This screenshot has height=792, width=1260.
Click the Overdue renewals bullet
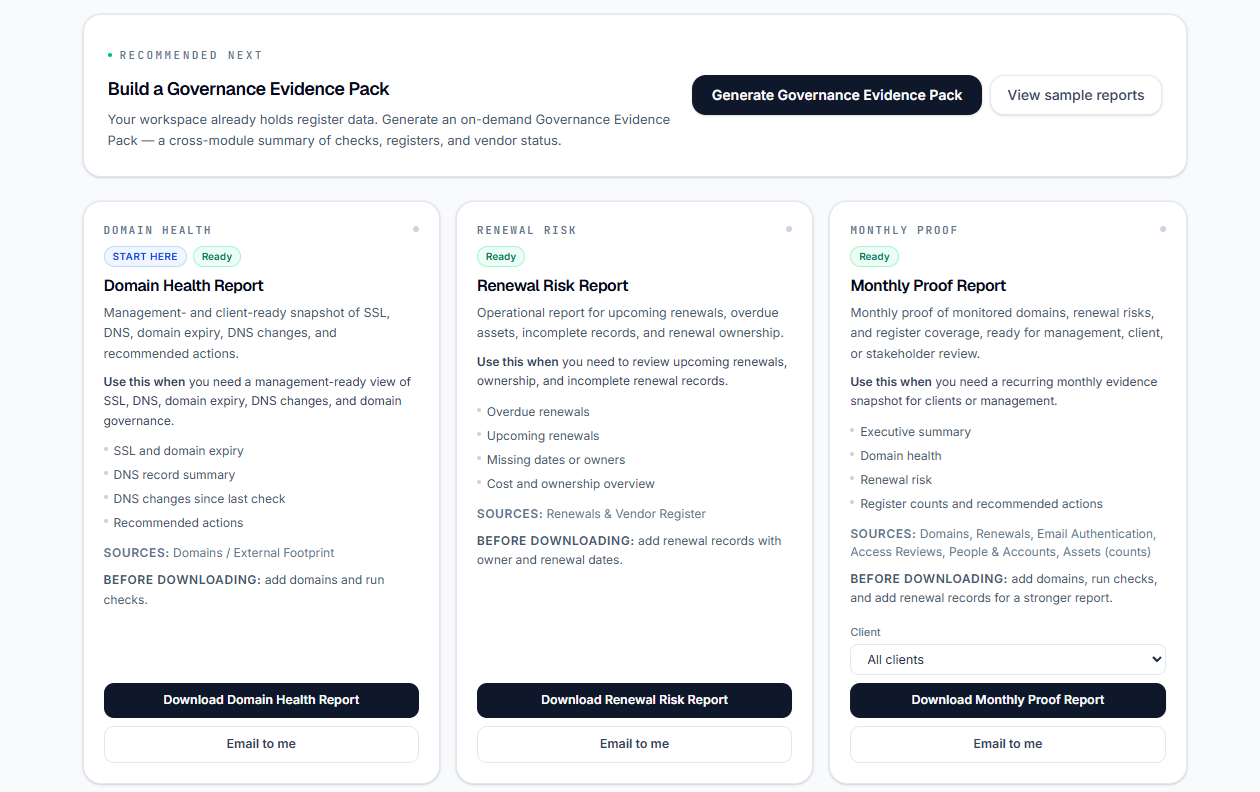click(x=538, y=412)
